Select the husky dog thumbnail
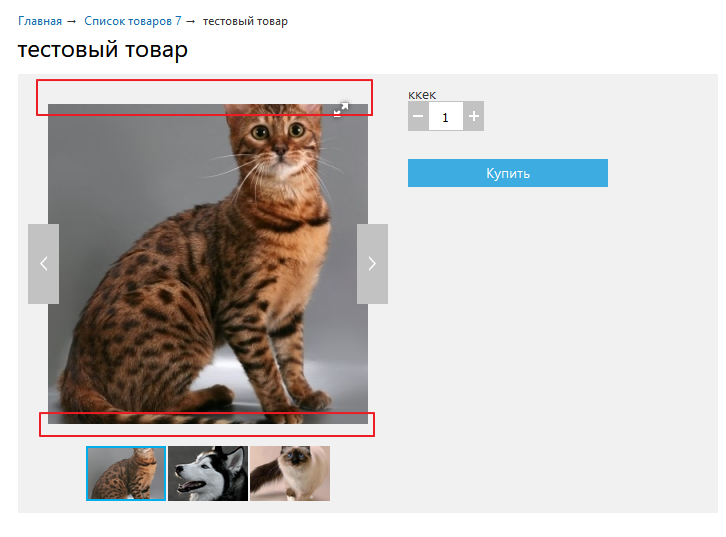This screenshot has height=537, width=726. [208, 473]
